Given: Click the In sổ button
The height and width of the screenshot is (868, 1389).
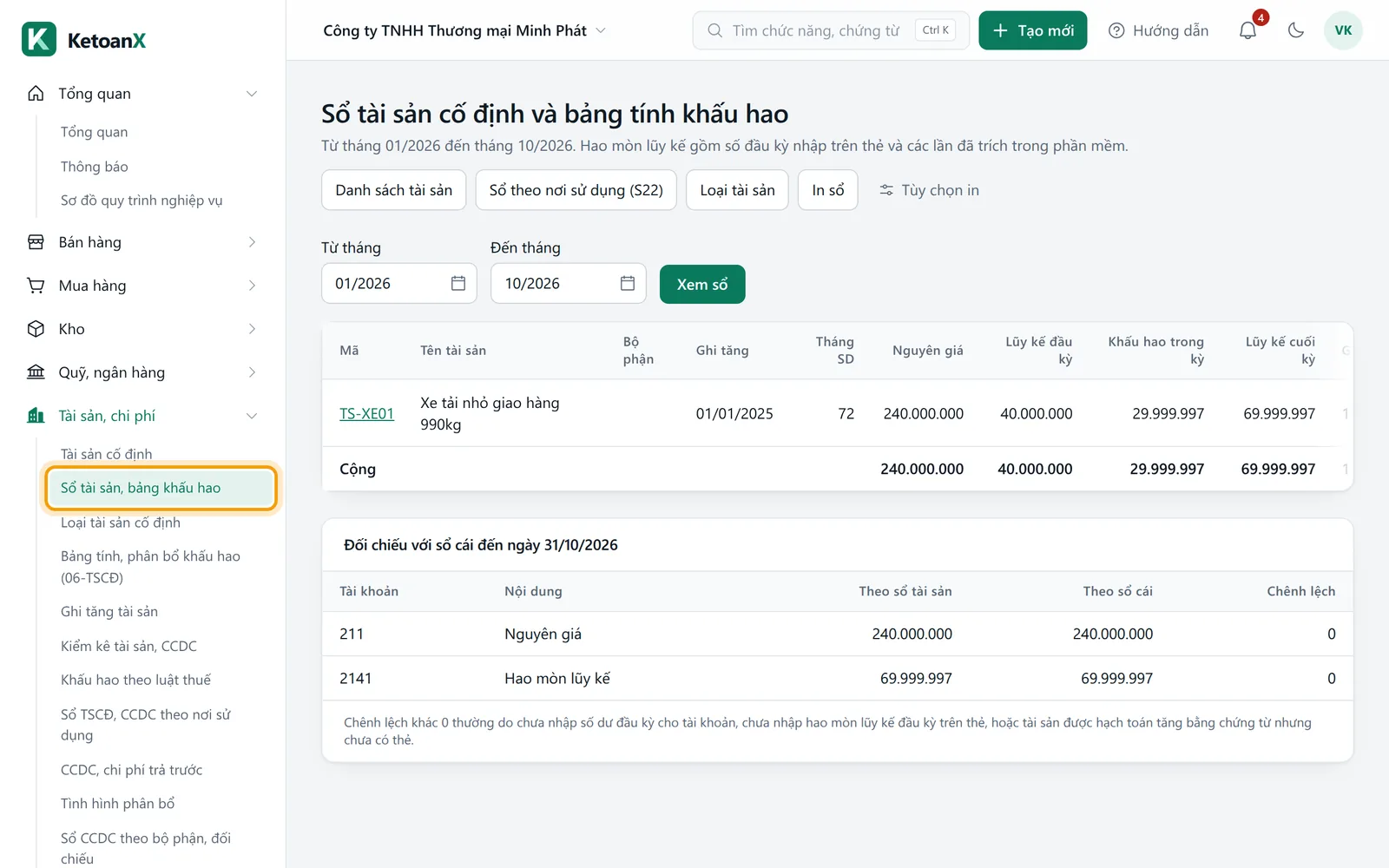Looking at the screenshot, I should 828,190.
